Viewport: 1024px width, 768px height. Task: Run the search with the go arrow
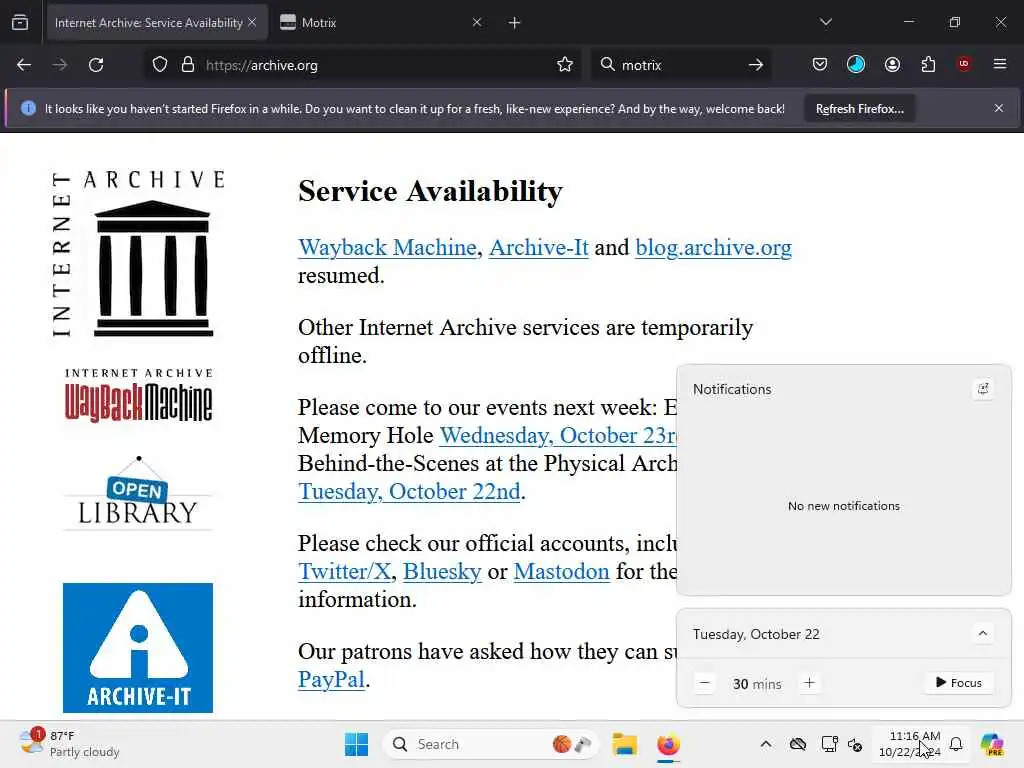[756, 65]
